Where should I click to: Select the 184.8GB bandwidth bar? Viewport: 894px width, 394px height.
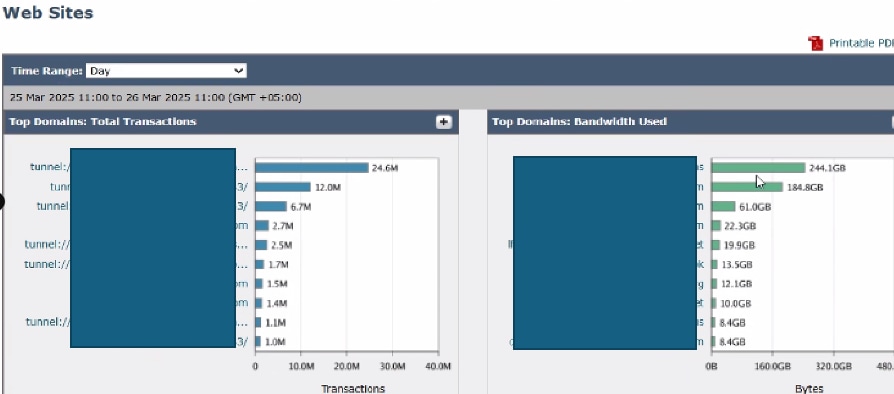tap(747, 187)
